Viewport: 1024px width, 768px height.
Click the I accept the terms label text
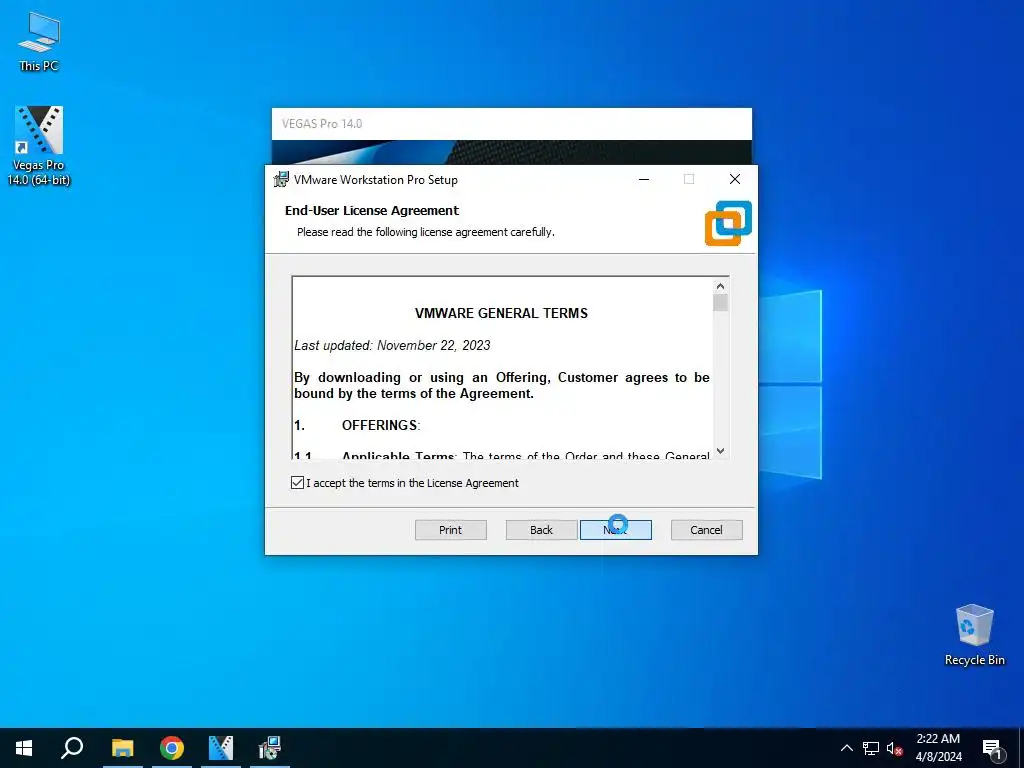[x=413, y=483]
